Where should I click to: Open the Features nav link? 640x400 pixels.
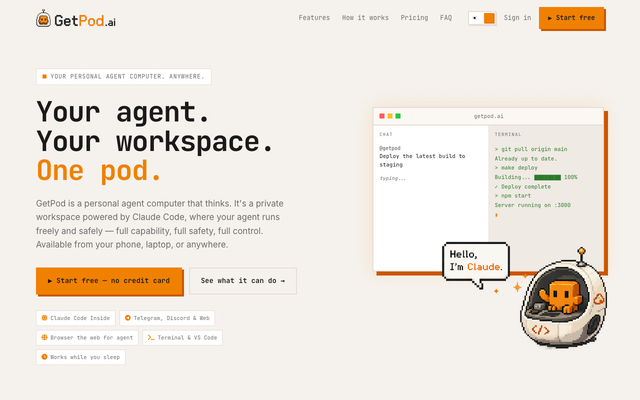click(x=314, y=18)
